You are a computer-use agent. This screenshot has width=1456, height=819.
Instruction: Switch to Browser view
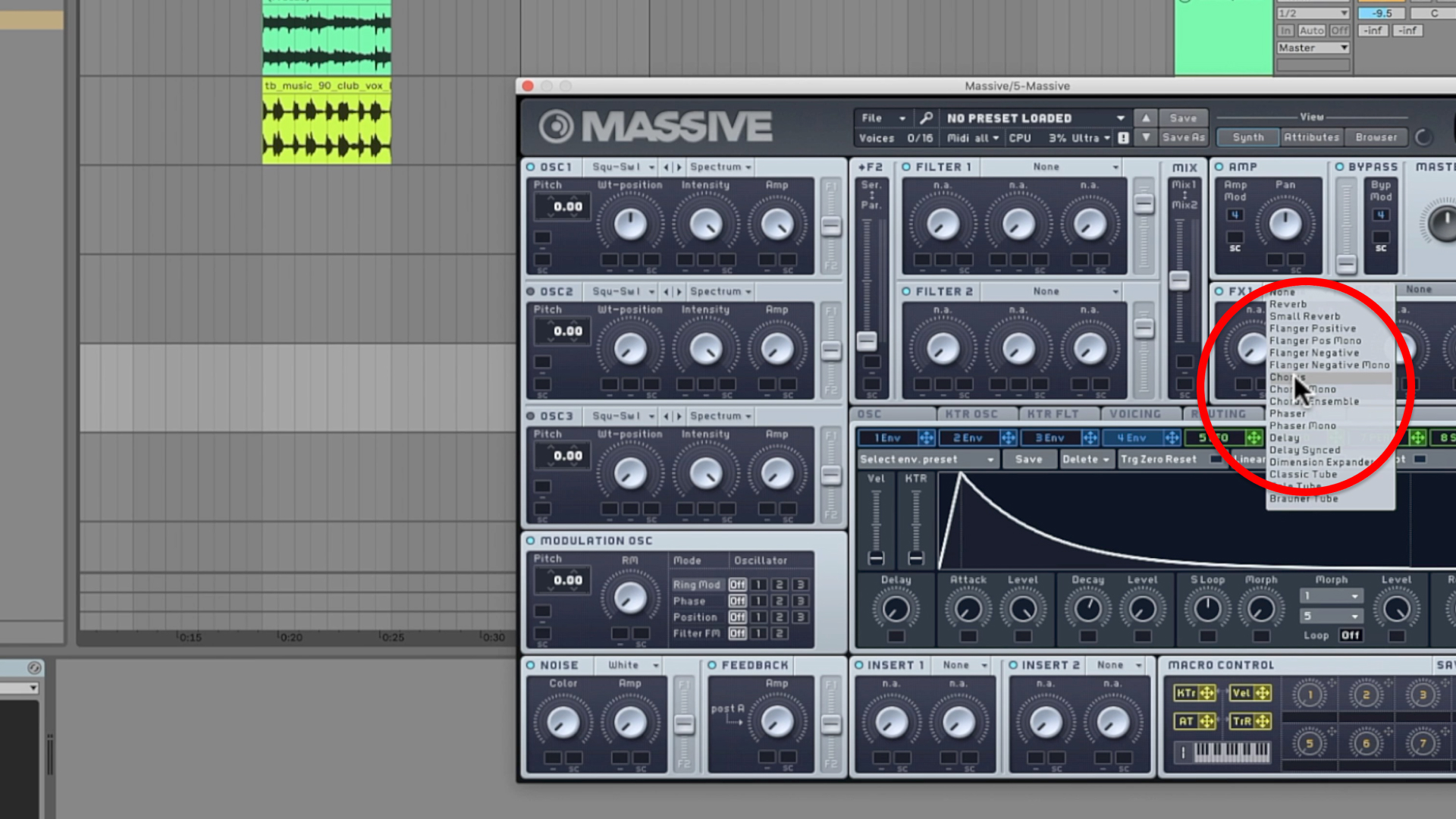tap(1376, 137)
